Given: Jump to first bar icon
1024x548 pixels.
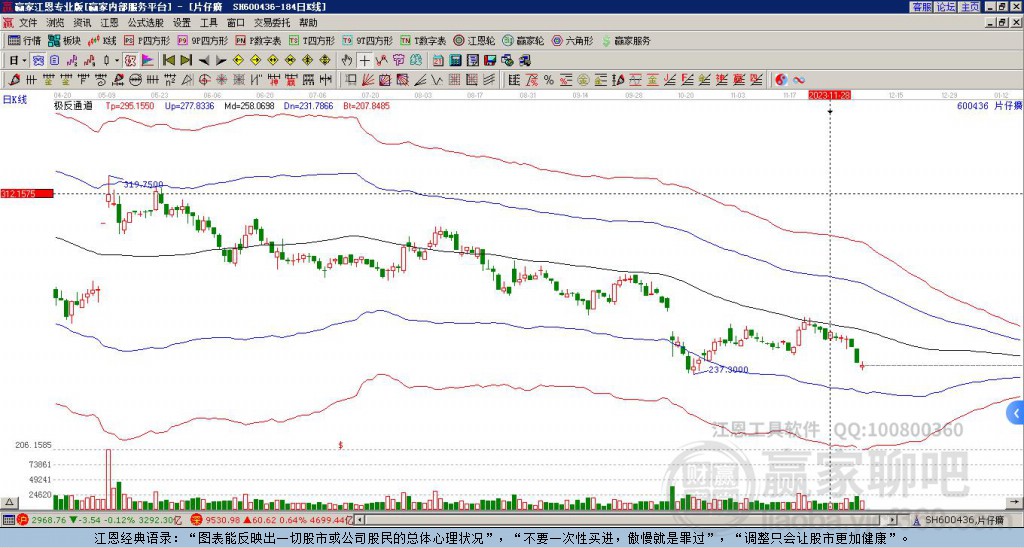Looking at the screenshot, I should 168,61.
